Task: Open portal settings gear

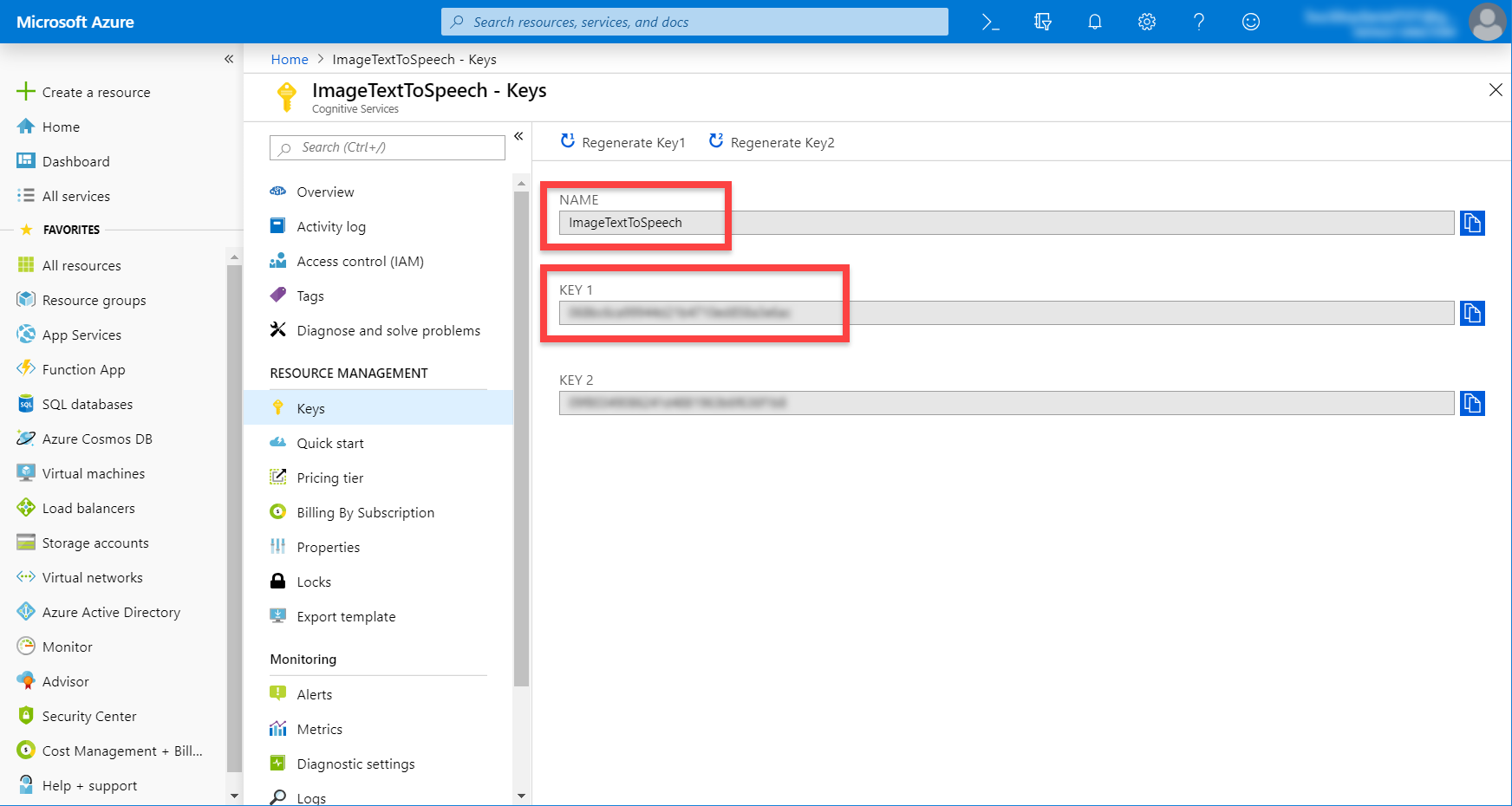Action: [1147, 22]
